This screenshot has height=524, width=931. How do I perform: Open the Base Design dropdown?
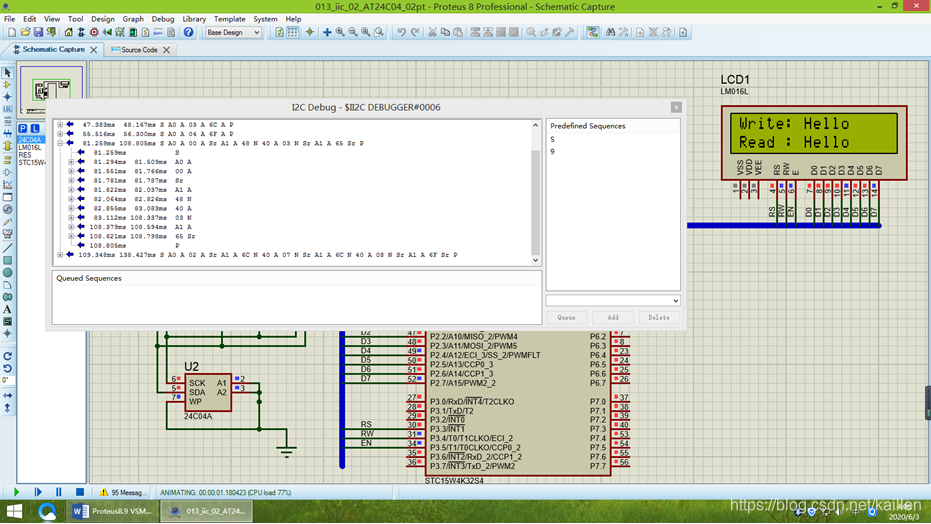[233, 33]
